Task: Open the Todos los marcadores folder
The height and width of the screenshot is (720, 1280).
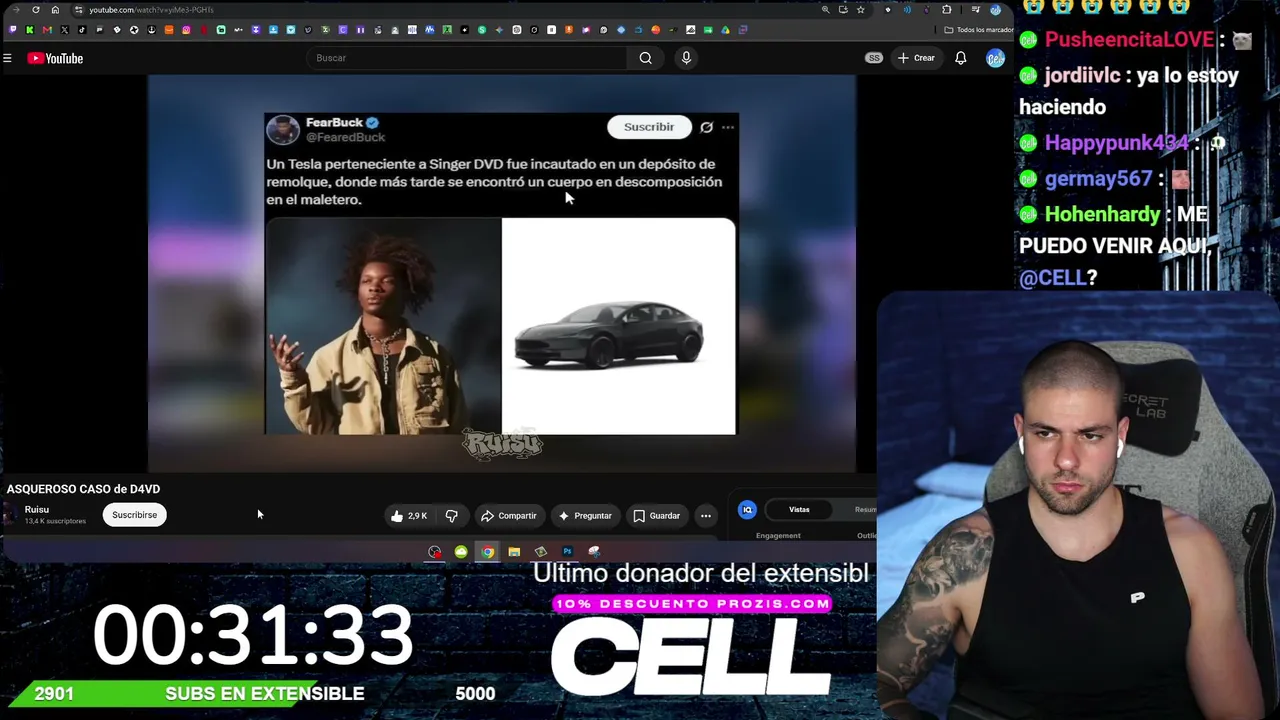Action: 979,30
